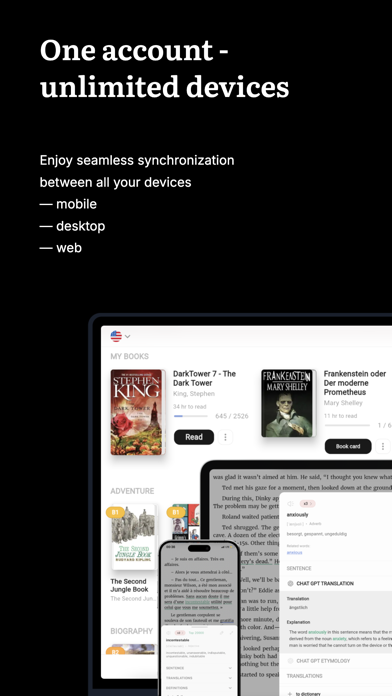
Task: Click 'besorgt, gespannt, ungeduldig' translations text
Action: 317,534
